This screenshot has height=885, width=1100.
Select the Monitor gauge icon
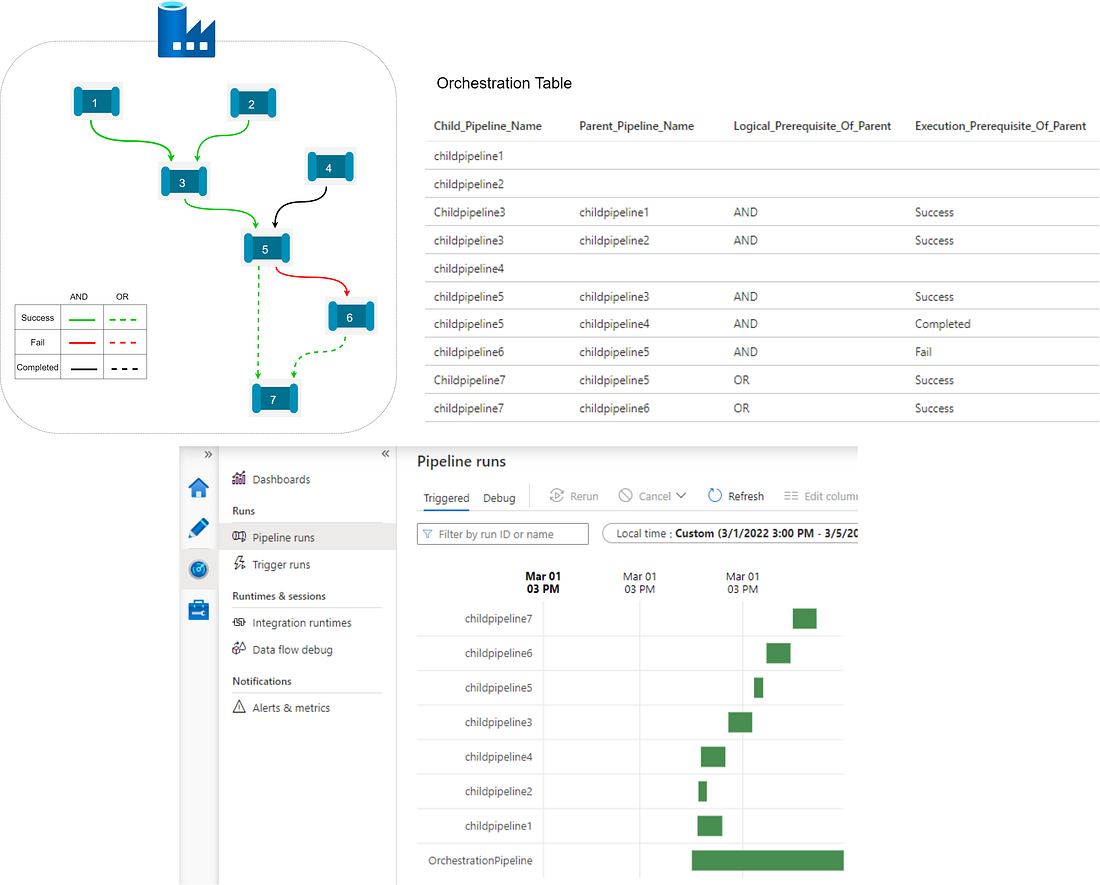point(199,569)
